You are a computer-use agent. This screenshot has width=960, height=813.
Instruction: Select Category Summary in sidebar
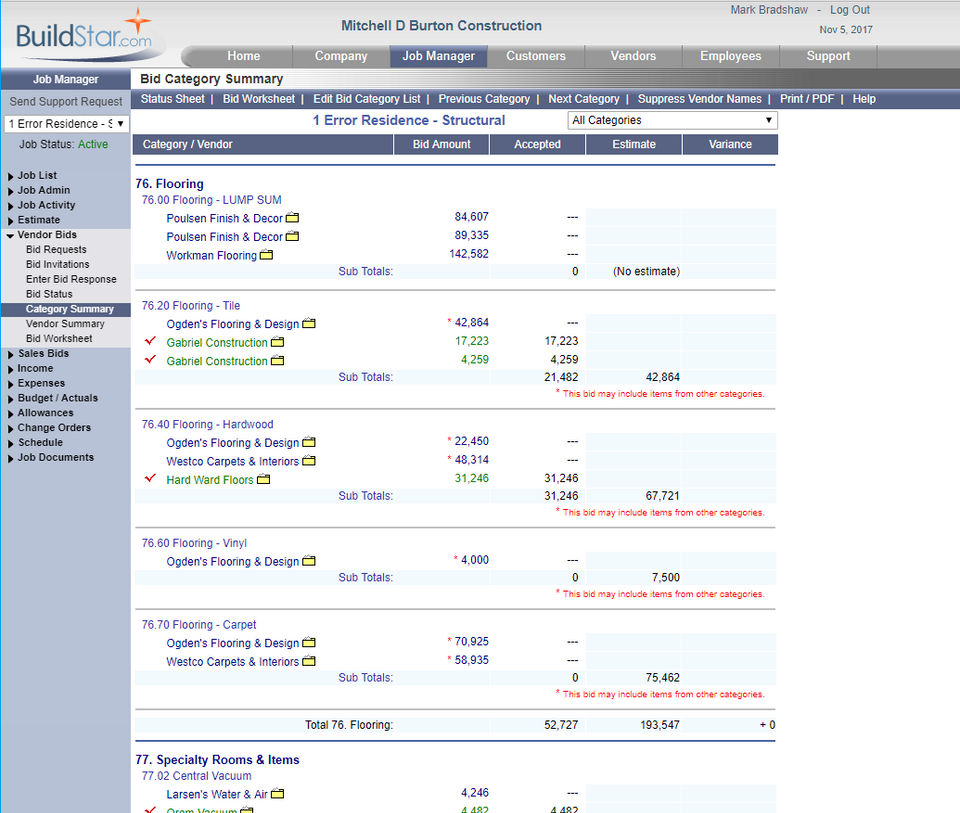(x=69, y=309)
